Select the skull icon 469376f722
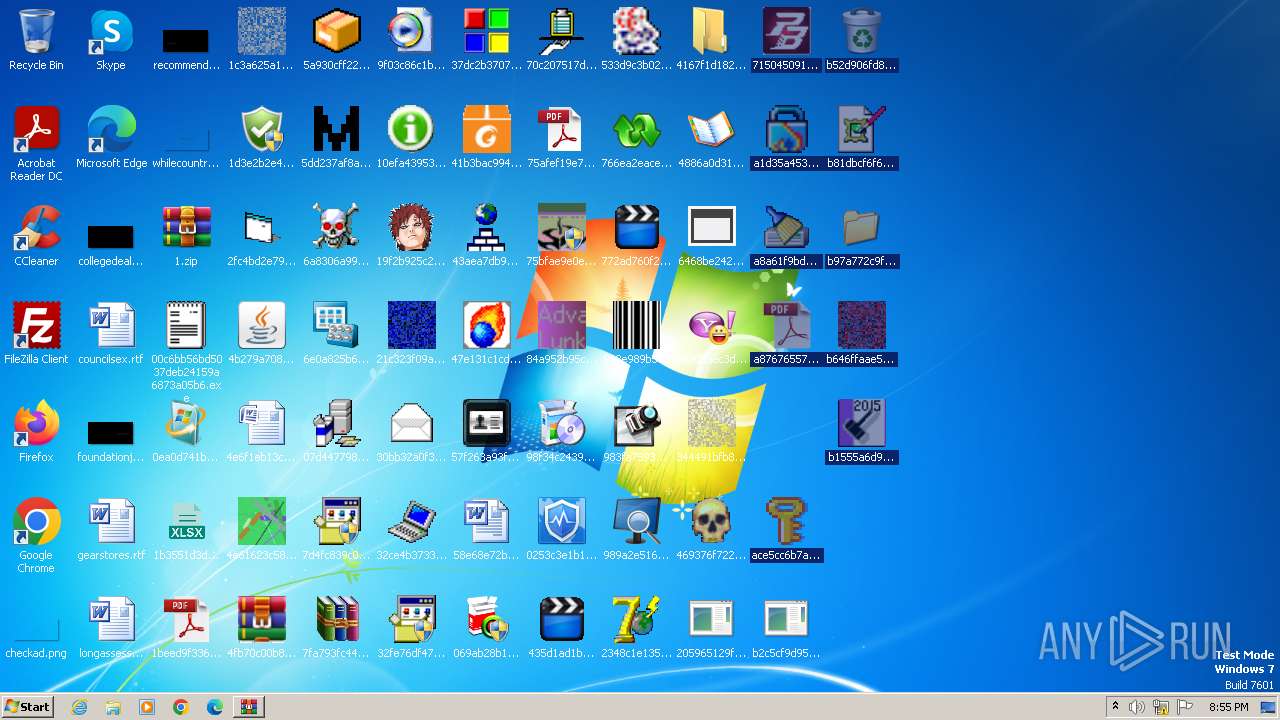The height and width of the screenshot is (720, 1280). tap(711, 530)
